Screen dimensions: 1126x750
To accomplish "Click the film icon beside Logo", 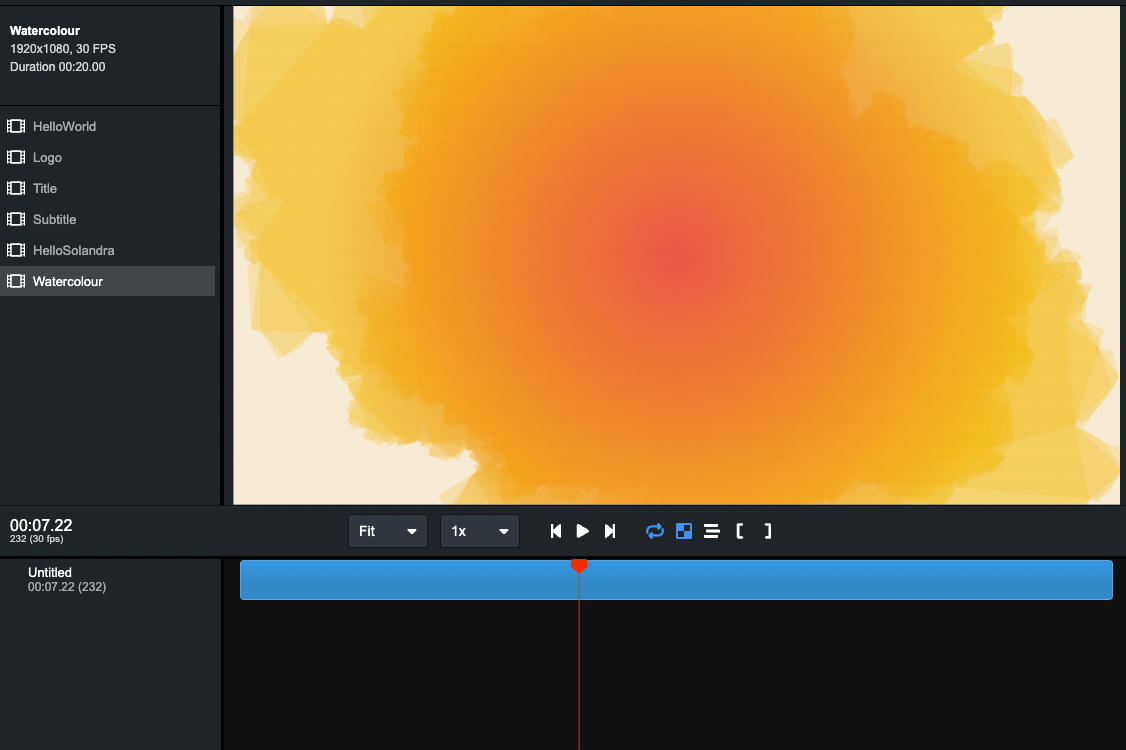I will pyautogui.click(x=16, y=158).
